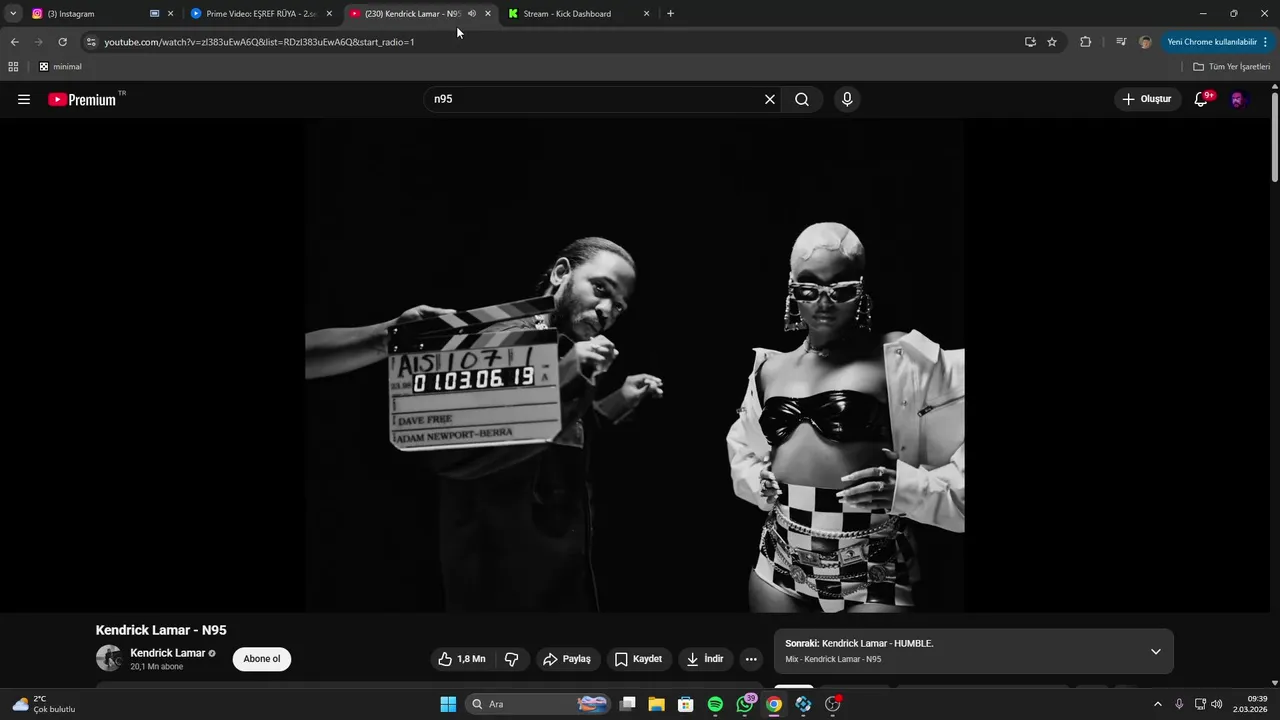Open the Chrome profile avatar
The width and height of the screenshot is (1280, 720).
pos(1145,42)
